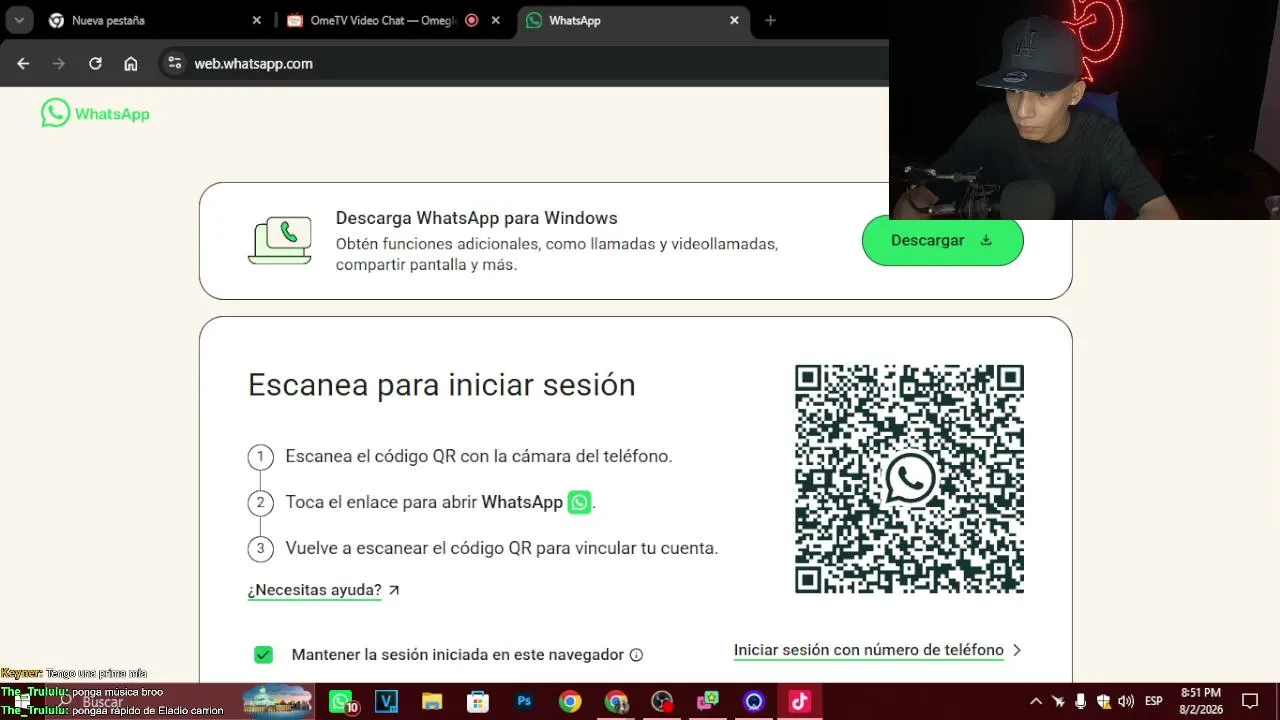Open the notification center icon

[1250, 701]
